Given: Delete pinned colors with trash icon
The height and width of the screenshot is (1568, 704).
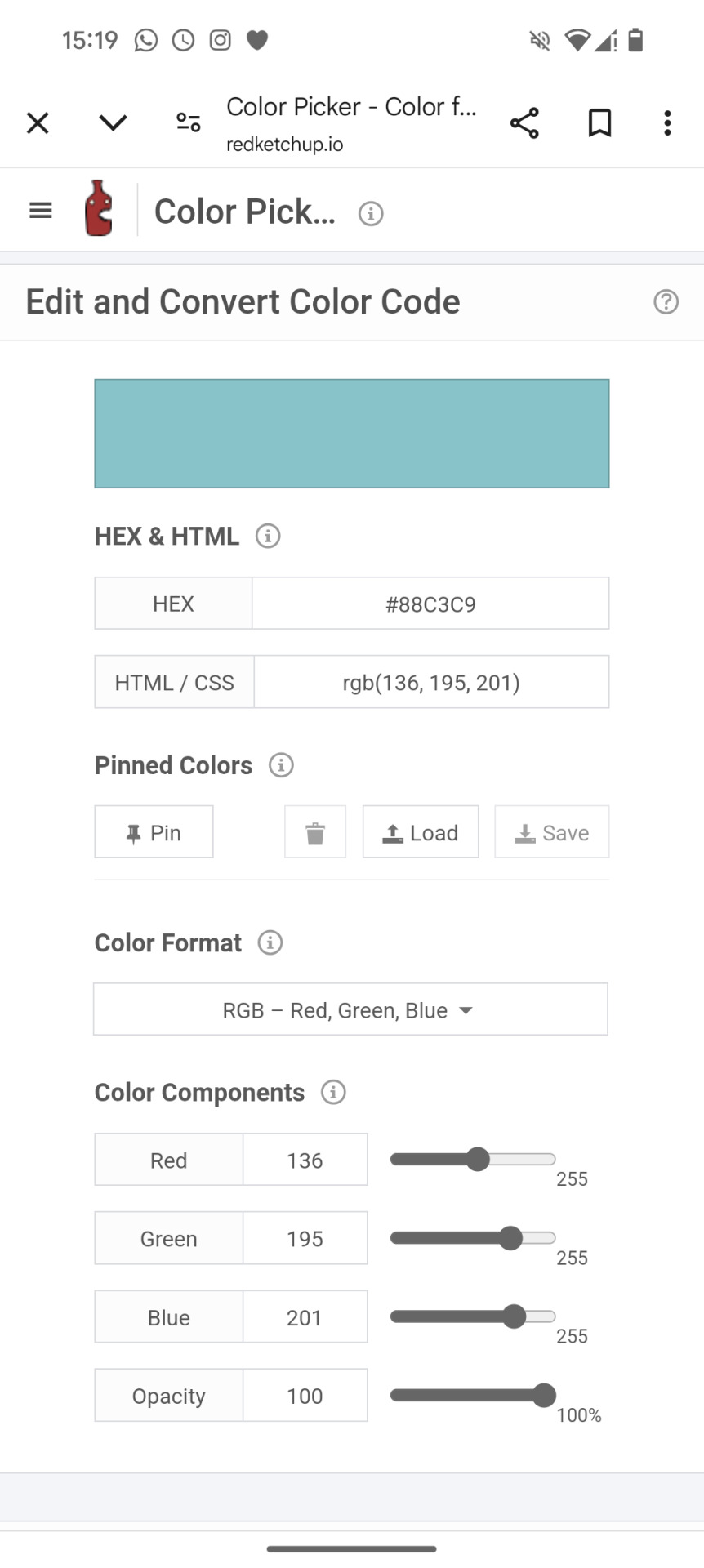Looking at the screenshot, I should (315, 833).
